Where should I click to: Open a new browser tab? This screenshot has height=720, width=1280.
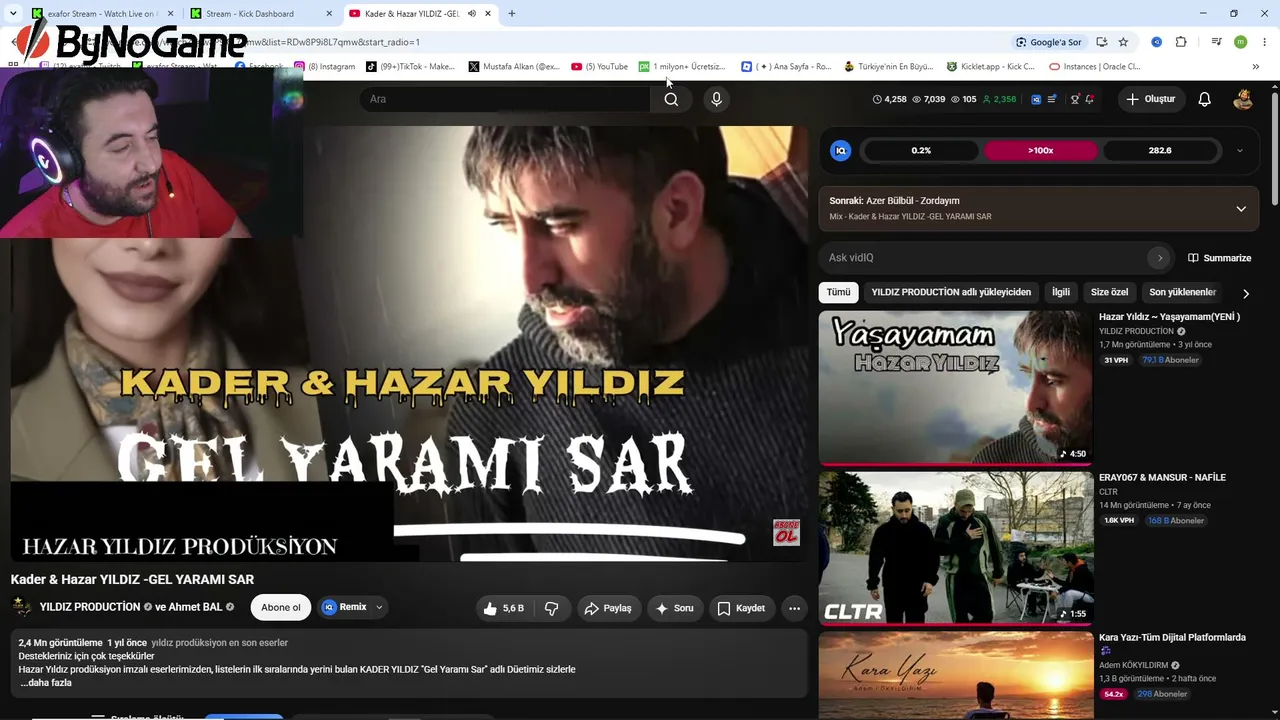pyautogui.click(x=512, y=14)
